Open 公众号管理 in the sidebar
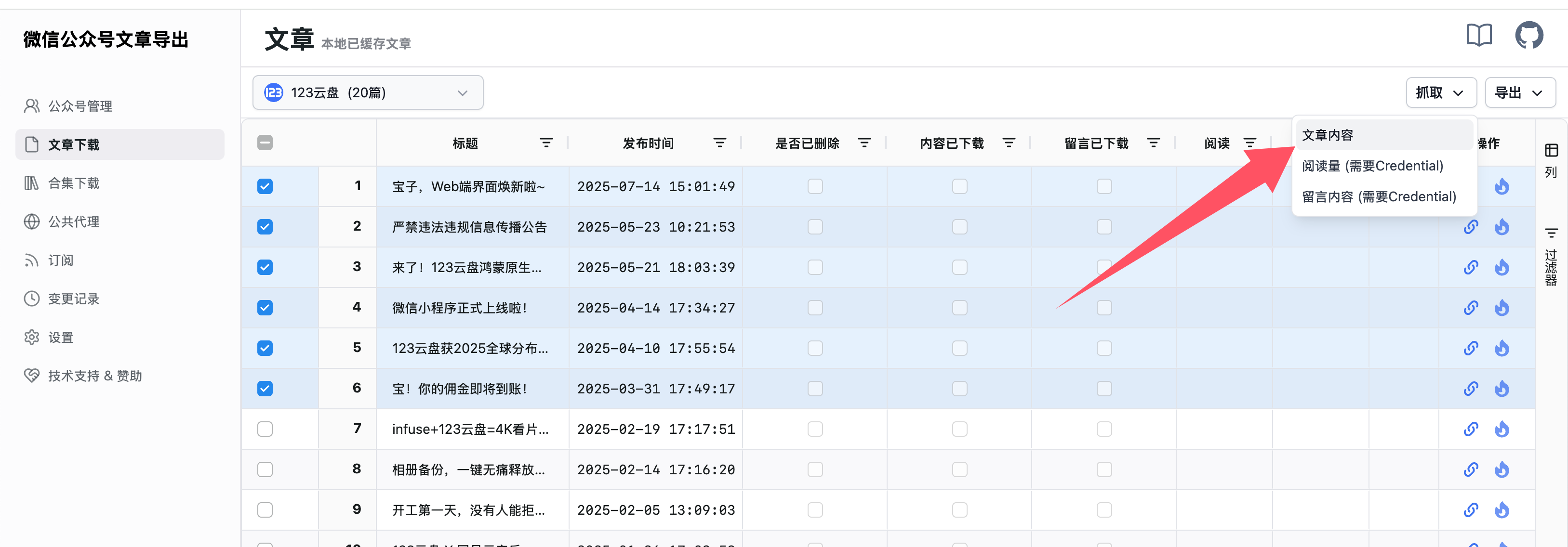This screenshot has width=1568, height=547. pyautogui.click(x=80, y=105)
